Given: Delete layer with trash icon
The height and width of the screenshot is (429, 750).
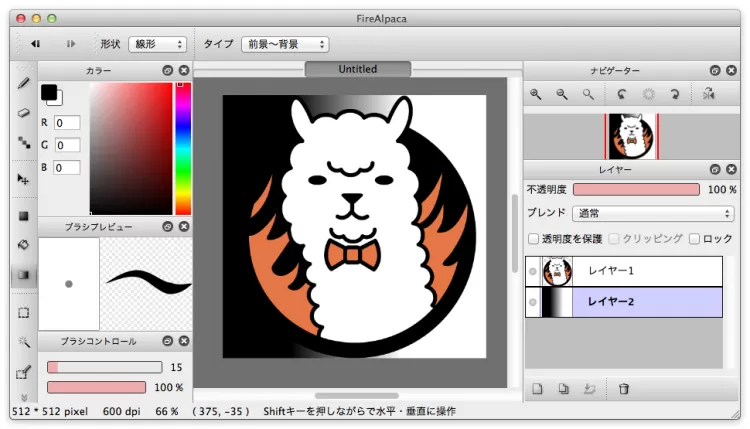Looking at the screenshot, I should click(624, 389).
